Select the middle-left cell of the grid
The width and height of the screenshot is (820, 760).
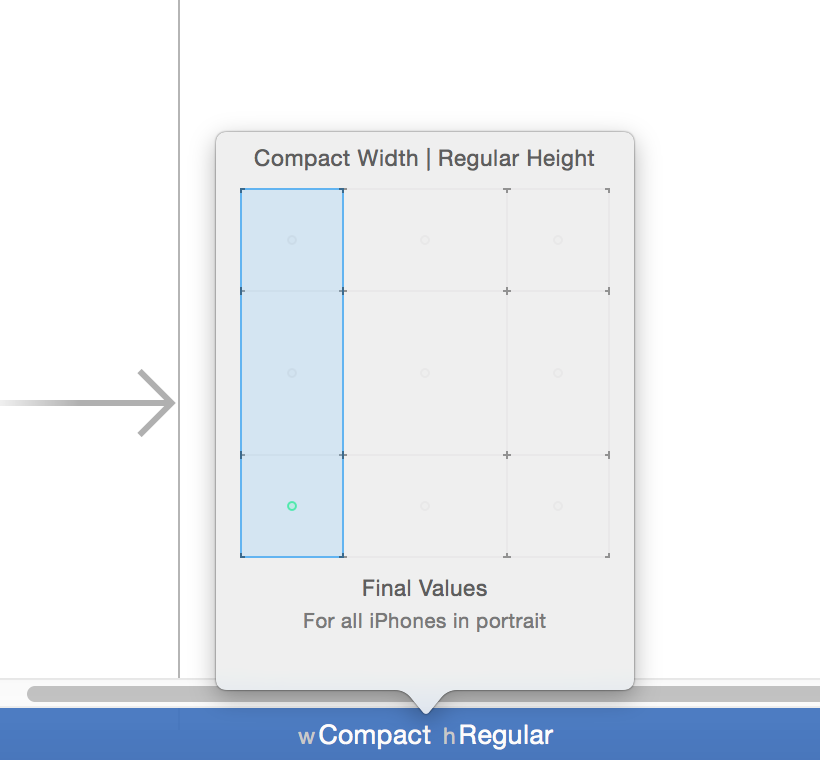click(x=292, y=373)
